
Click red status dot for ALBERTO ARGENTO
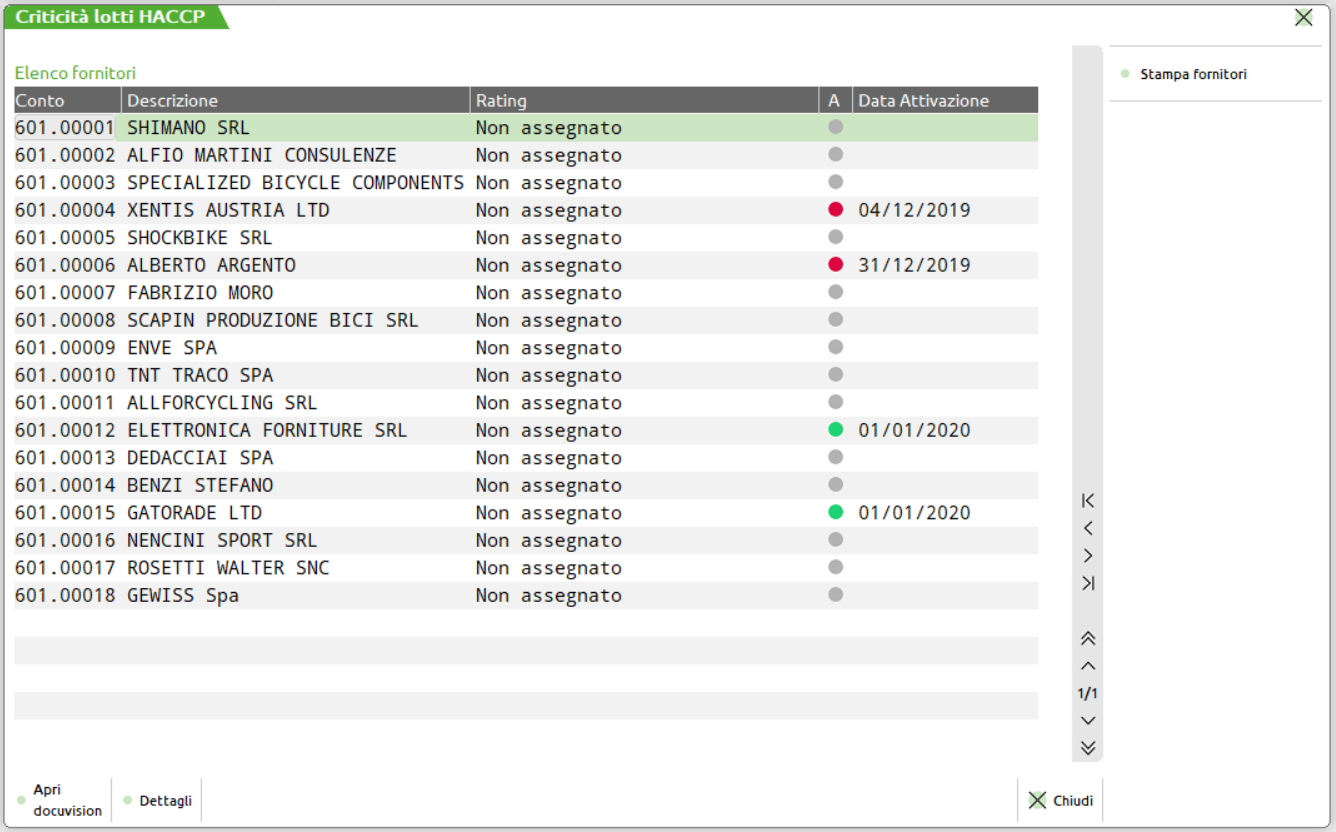click(836, 265)
